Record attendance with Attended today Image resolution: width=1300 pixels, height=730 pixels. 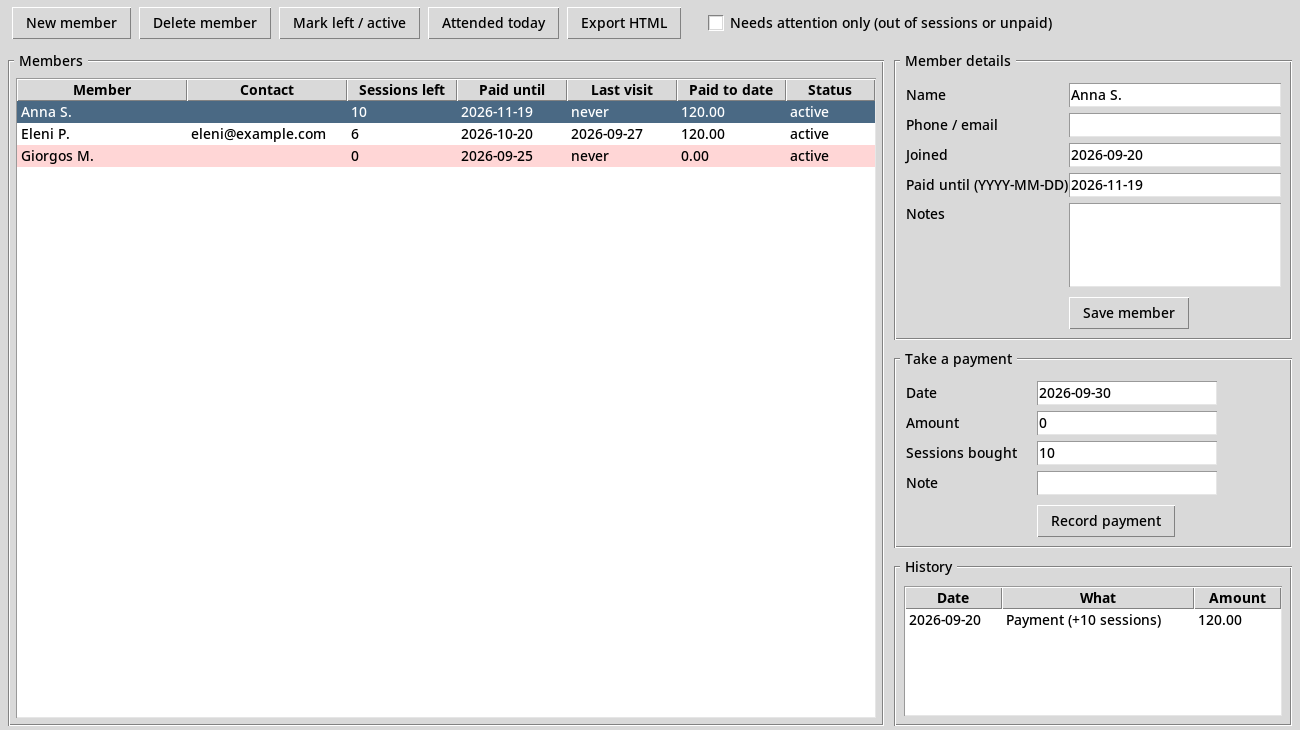(x=494, y=23)
